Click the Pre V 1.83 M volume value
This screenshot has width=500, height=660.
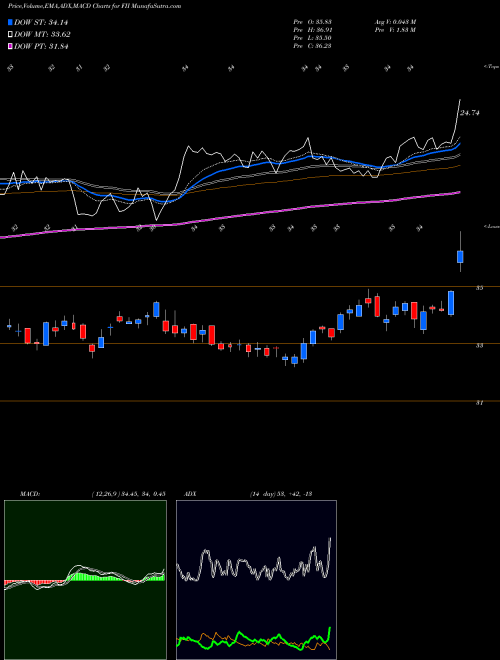coord(396,30)
